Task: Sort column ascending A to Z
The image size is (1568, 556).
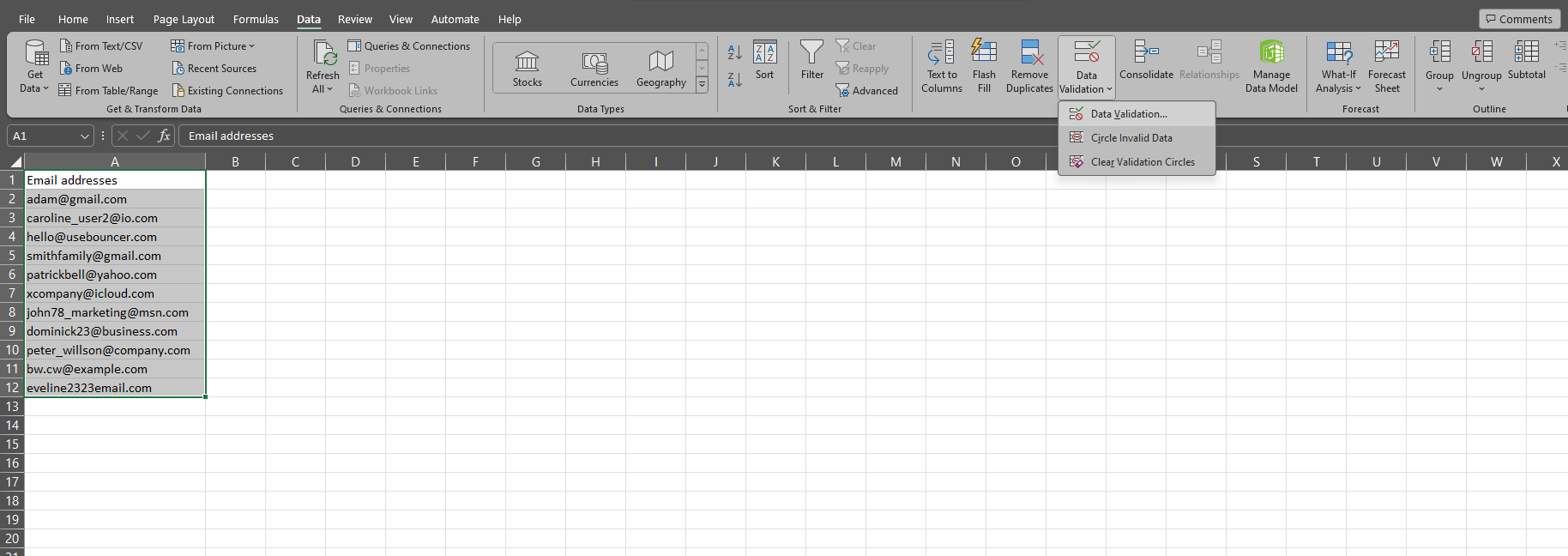Action: click(735, 52)
